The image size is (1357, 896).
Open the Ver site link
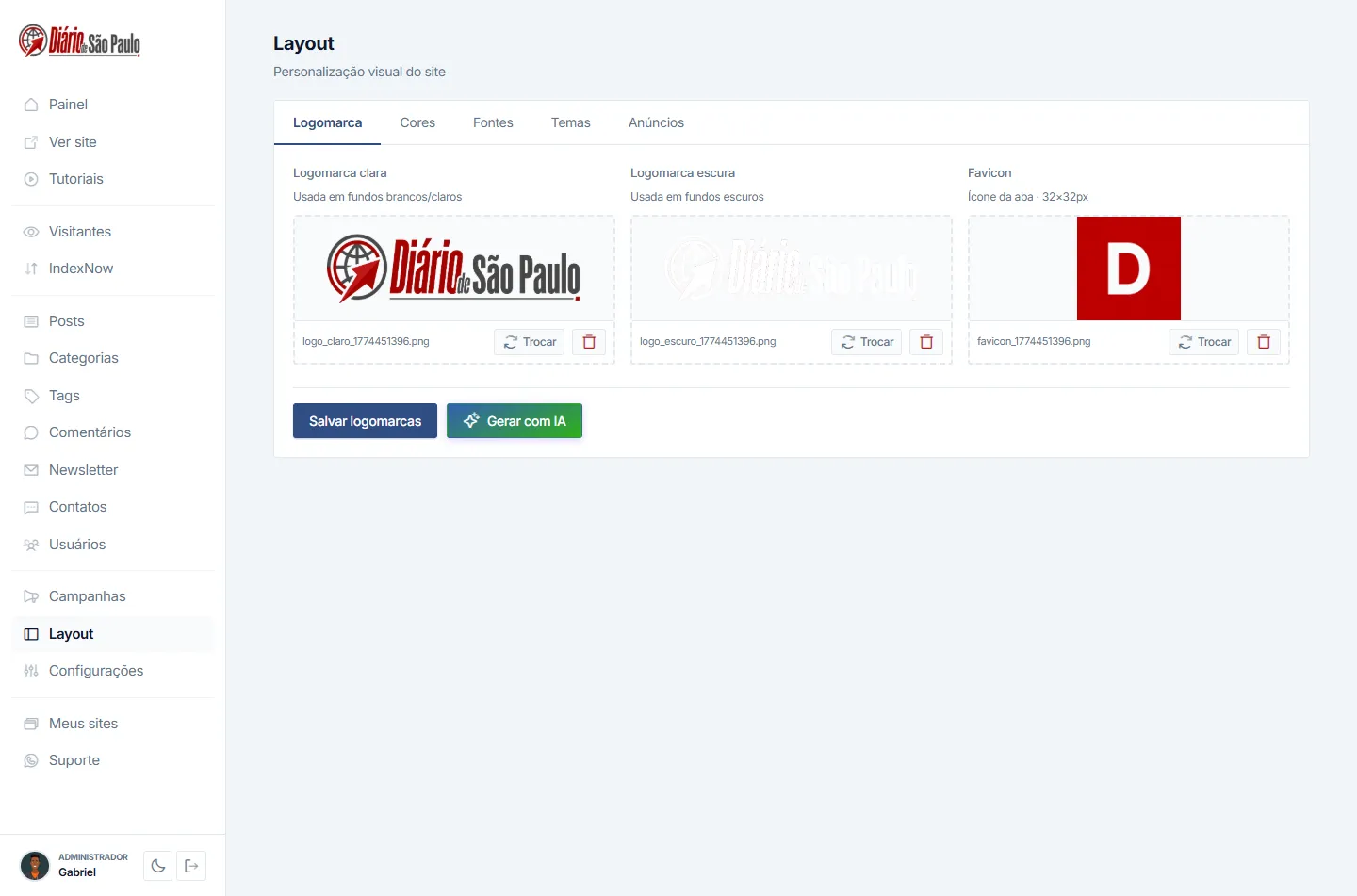[x=113, y=142]
